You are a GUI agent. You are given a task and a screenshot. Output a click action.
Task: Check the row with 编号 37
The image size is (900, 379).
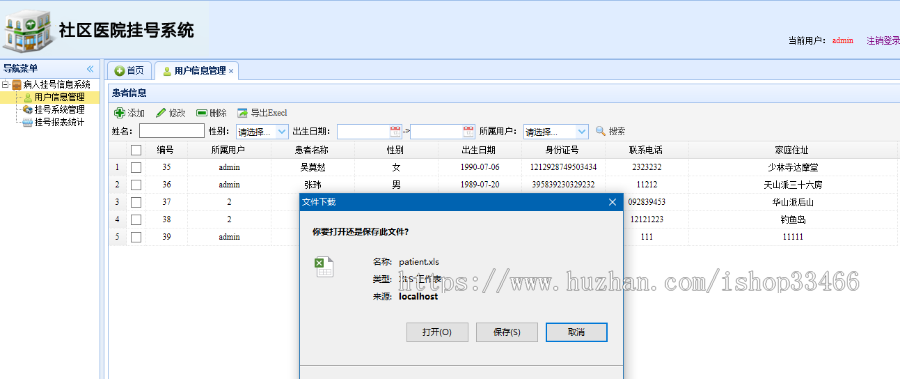click(x=136, y=202)
